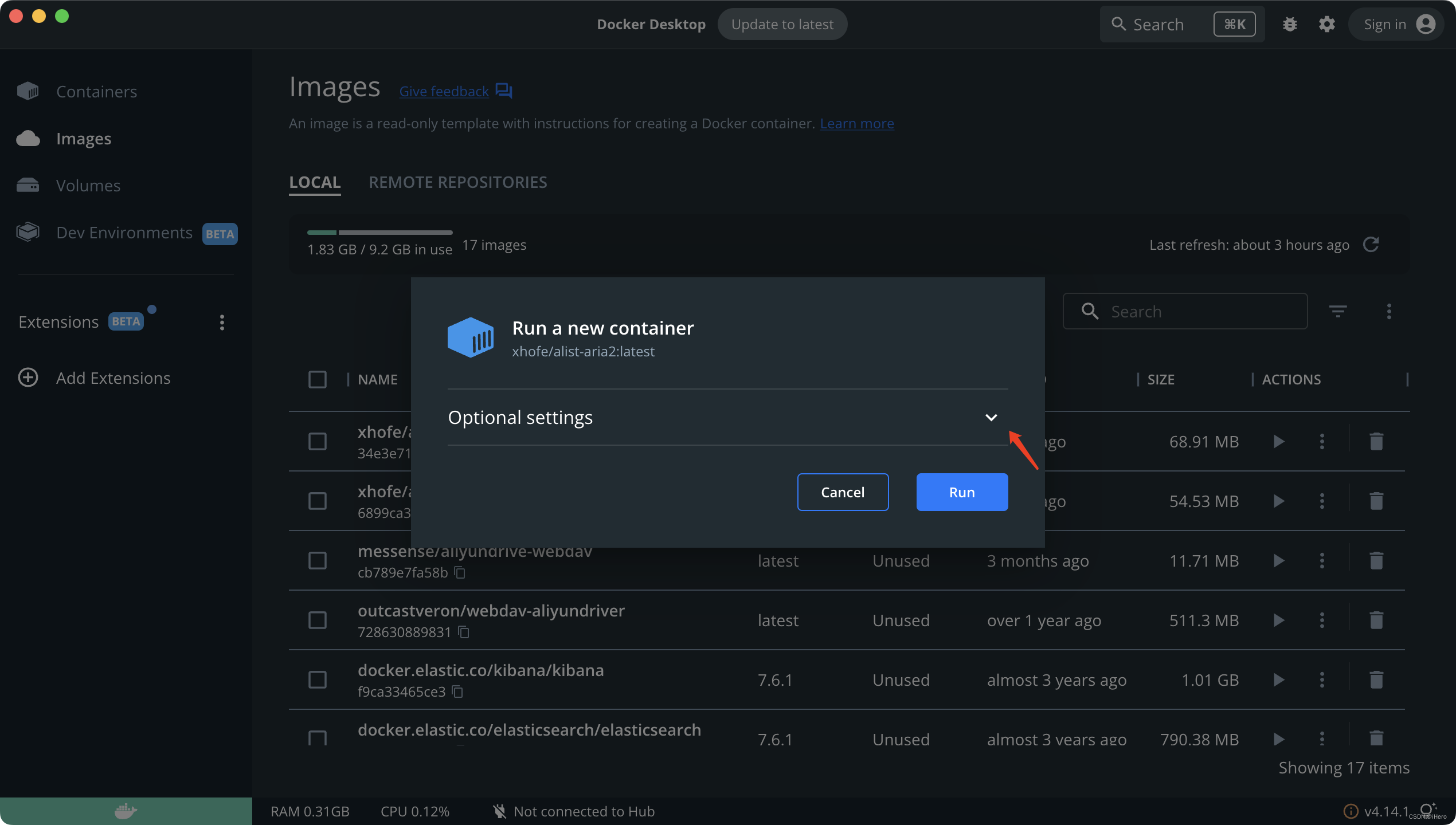1456x825 pixels.
Task: Click the Dev Environments icon
Action: click(x=28, y=232)
